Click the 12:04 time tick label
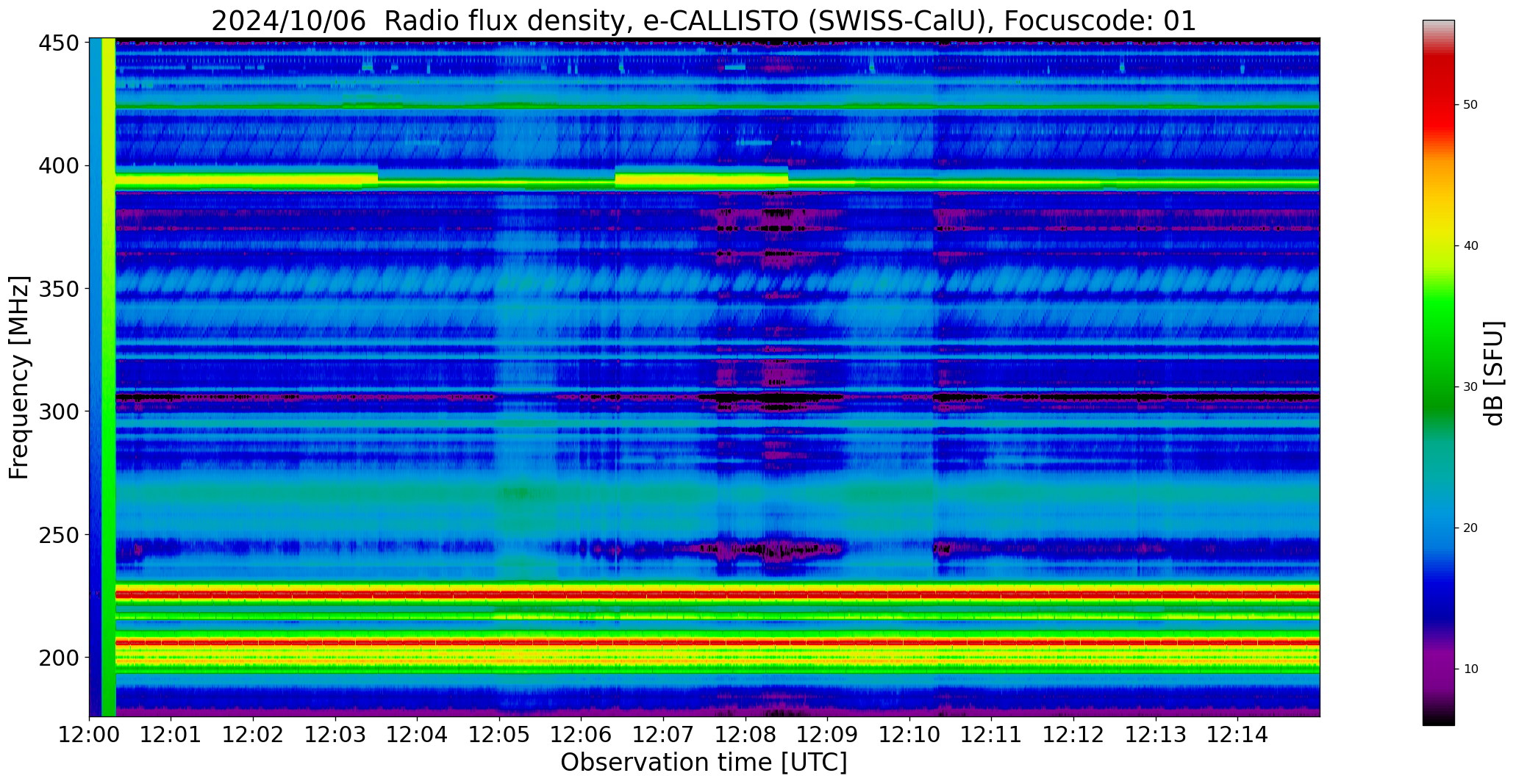The width and height of the screenshot is (1516, 784). (x=418, y=734)
